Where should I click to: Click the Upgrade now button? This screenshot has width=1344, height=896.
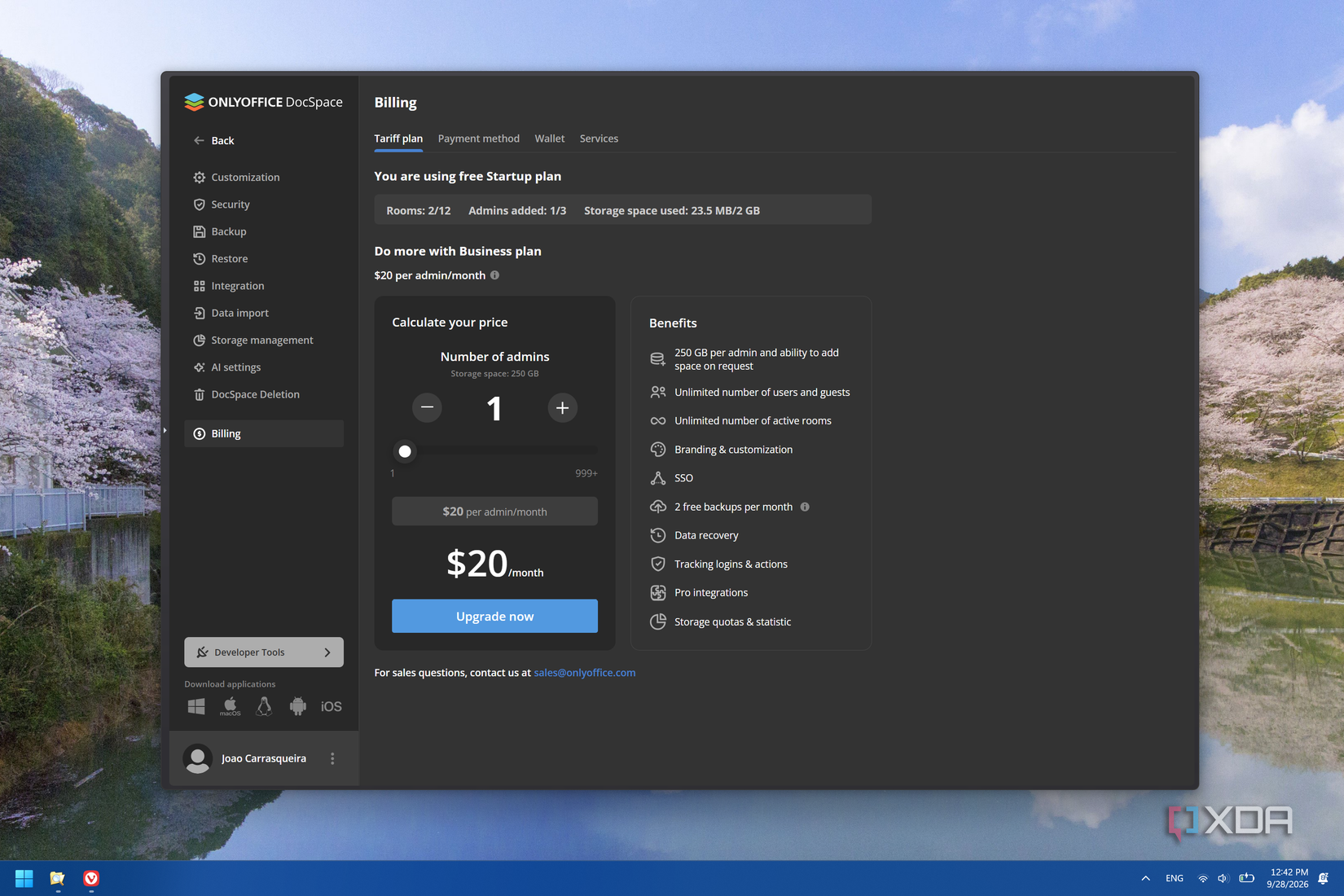pos(494,616)
